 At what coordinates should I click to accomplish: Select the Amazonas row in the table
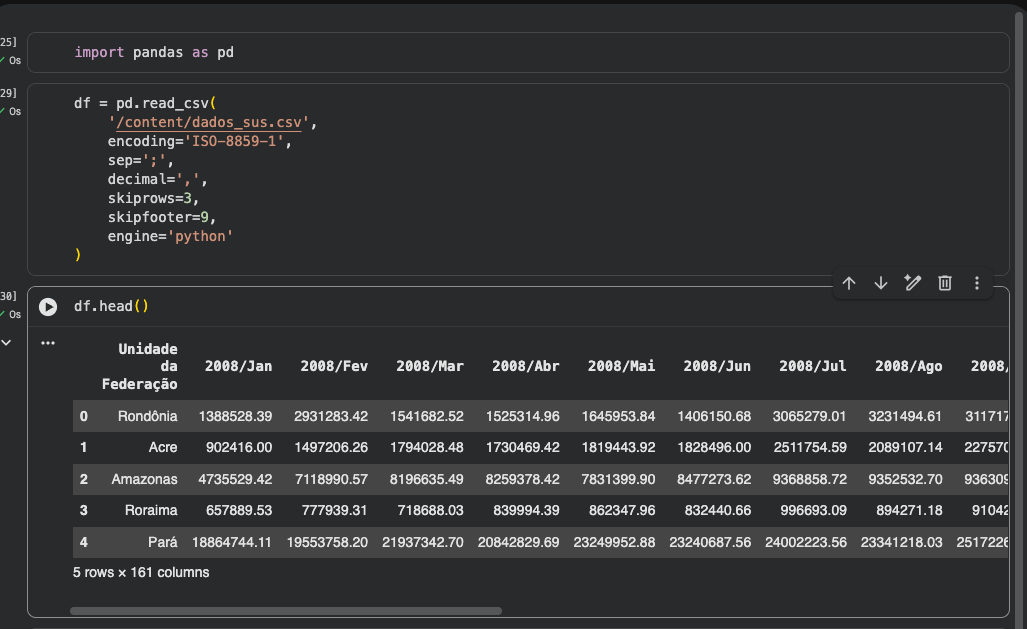144,479
